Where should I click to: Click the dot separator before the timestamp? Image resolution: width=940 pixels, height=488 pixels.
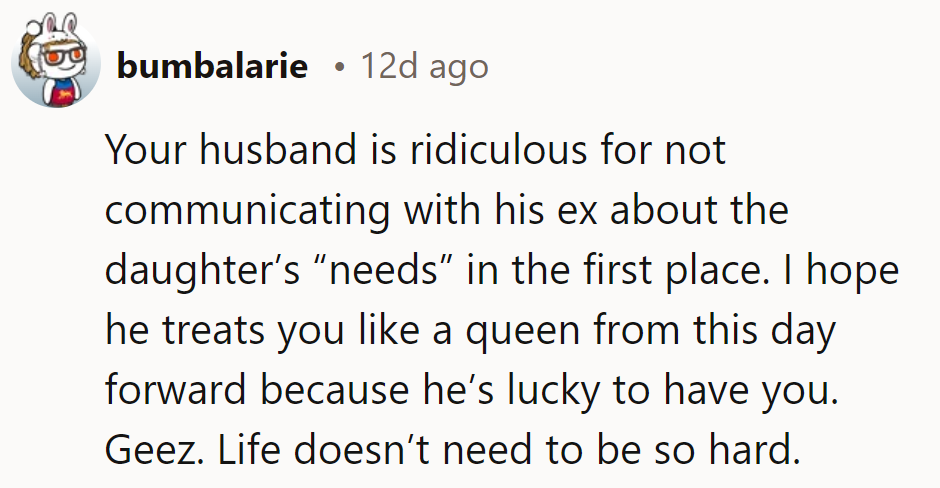[340, 67]
